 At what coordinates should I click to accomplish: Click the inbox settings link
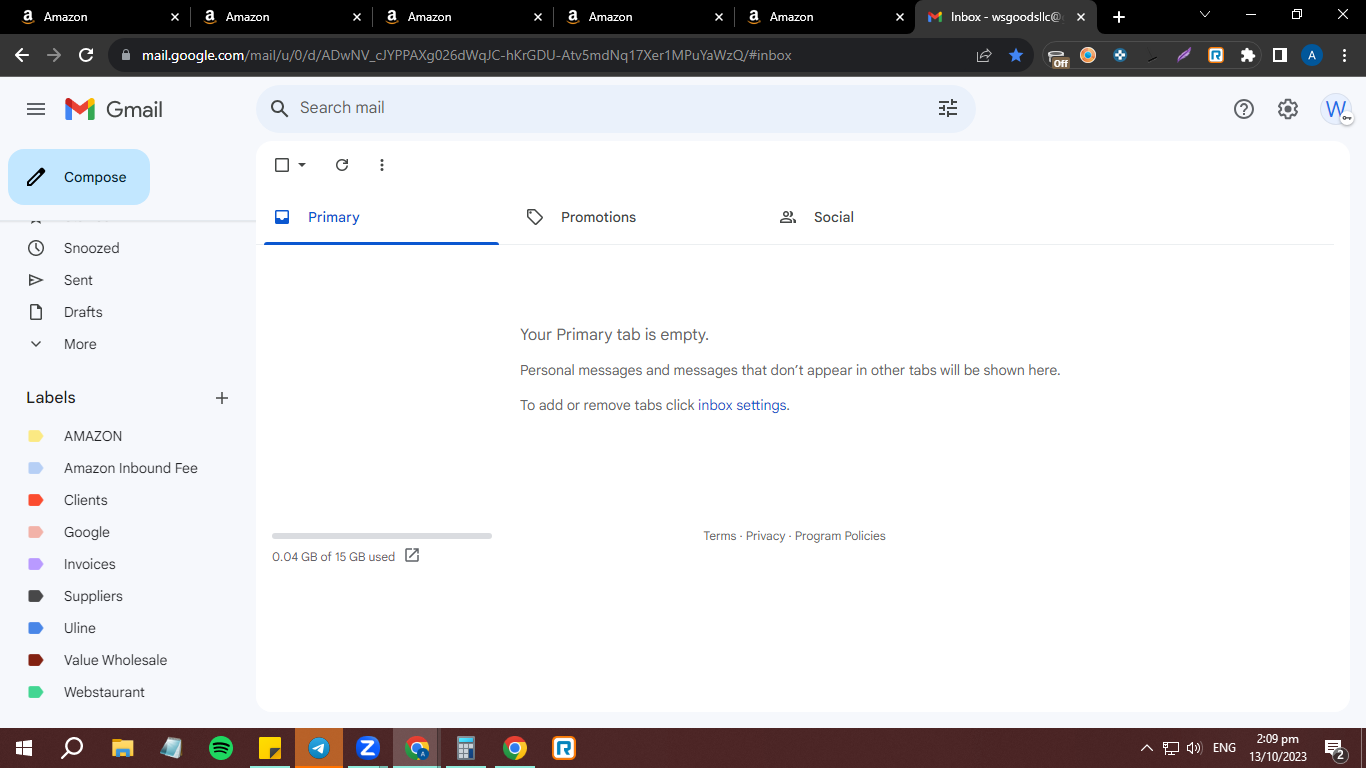pyautogui.click(x=742, y=405)
